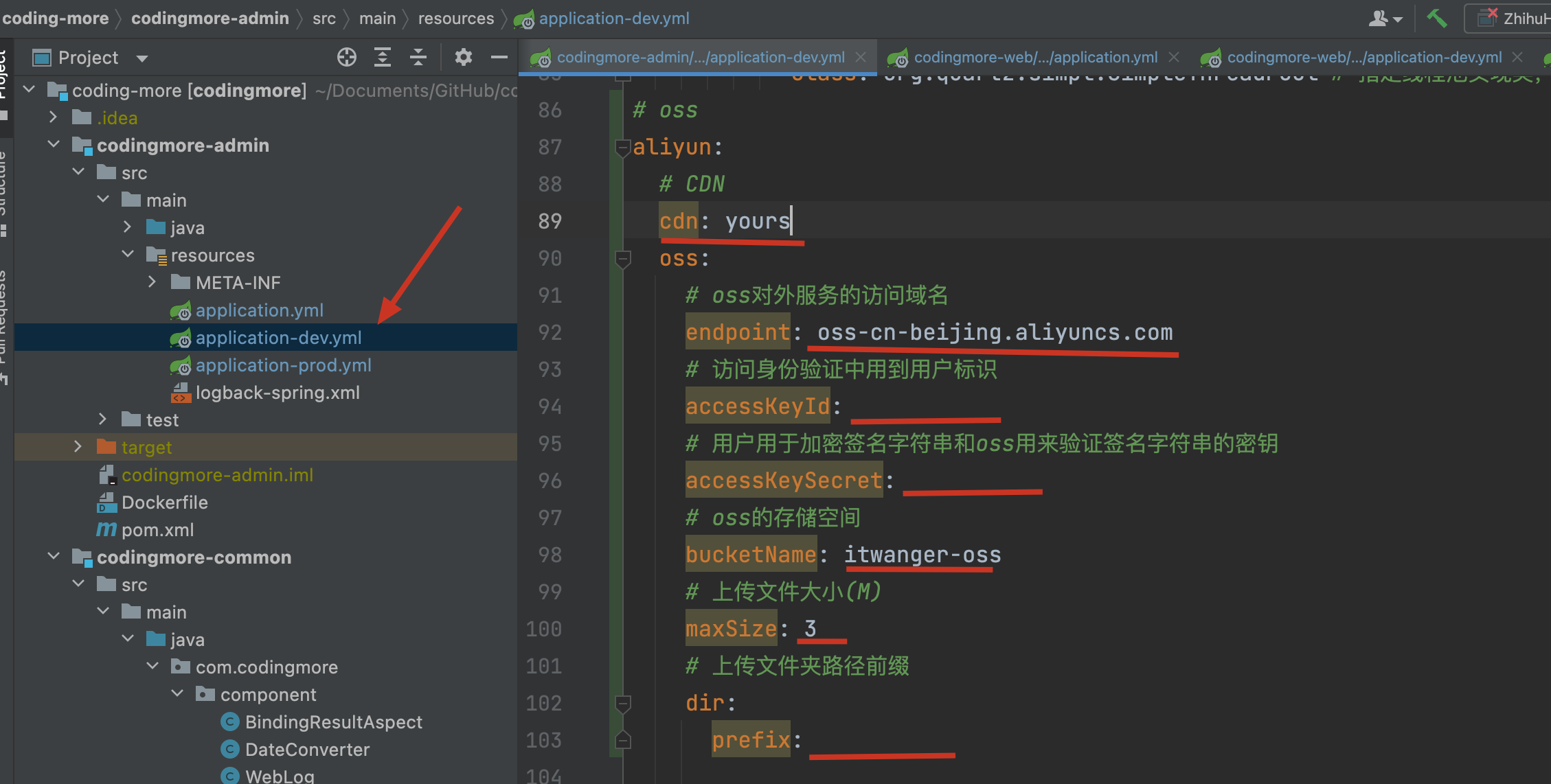Collapse the codingmore-common module
Image resolution: width=1551 pixels, height=784 pixels.
tap(54, 557)
